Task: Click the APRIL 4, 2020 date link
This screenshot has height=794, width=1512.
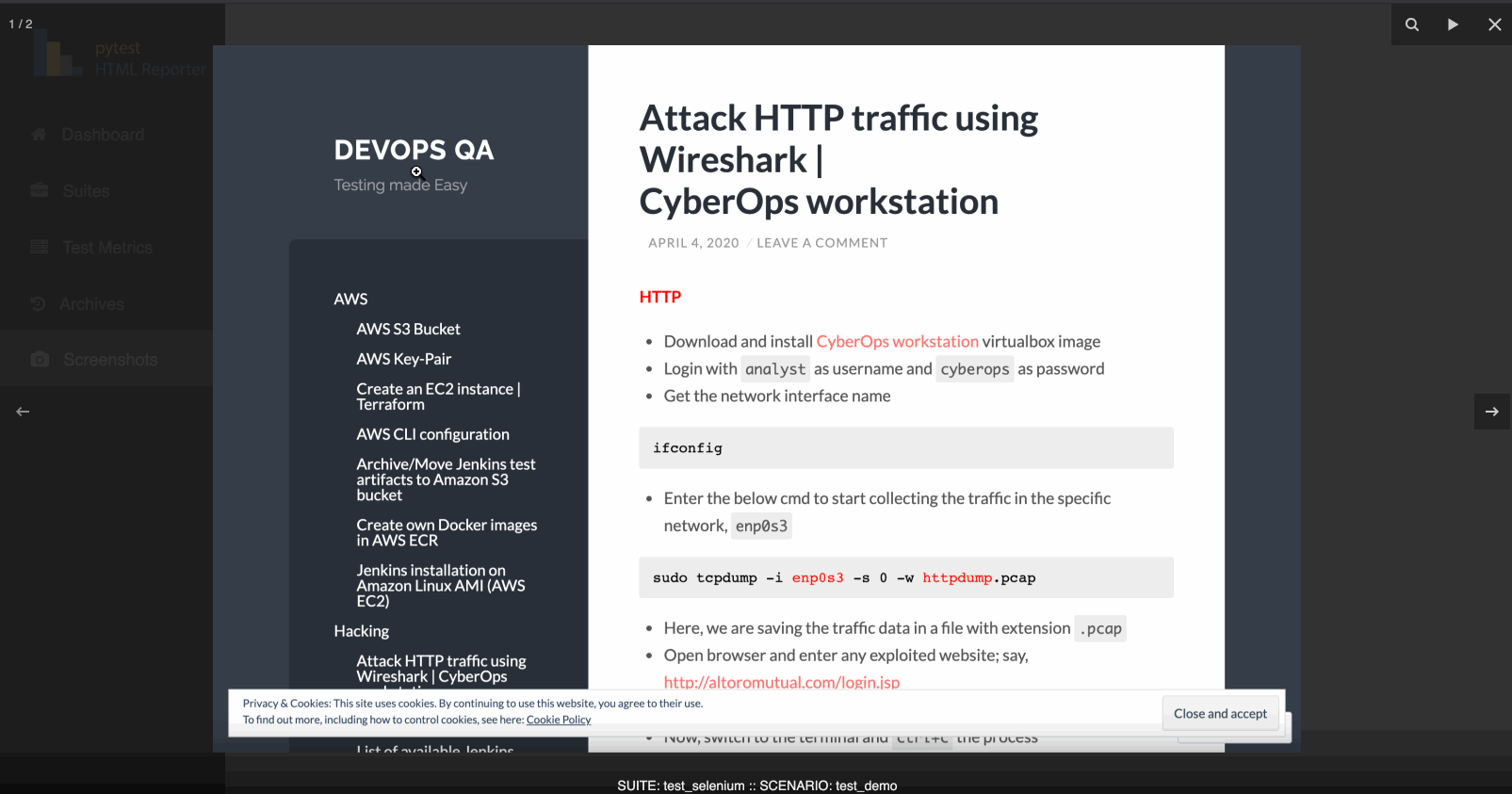Action: (693, 243)
